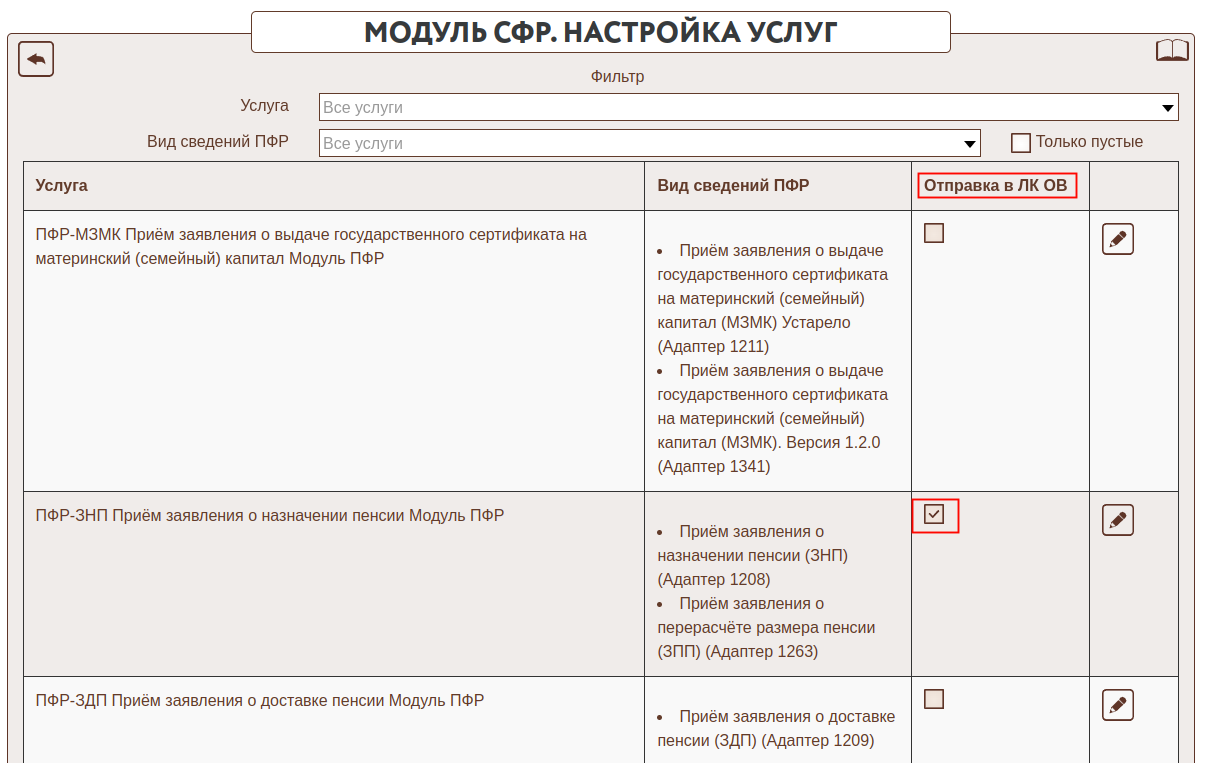This screenshot has height=763, width=1206.
Task: Click the Услуга column header
Action: pos(62,185)
